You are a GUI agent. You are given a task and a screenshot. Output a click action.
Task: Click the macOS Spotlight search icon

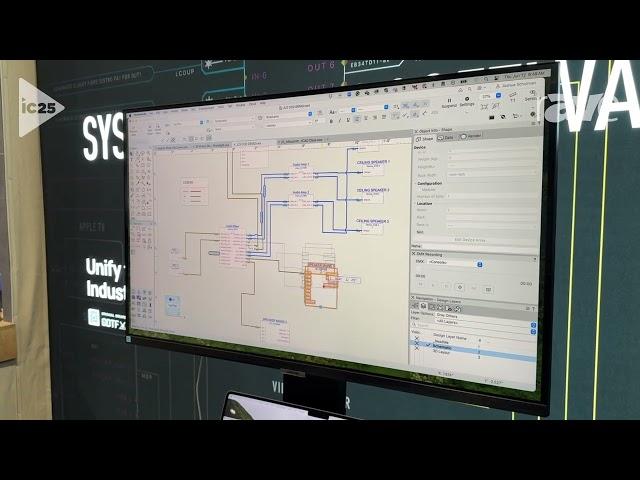coord(487,79)
